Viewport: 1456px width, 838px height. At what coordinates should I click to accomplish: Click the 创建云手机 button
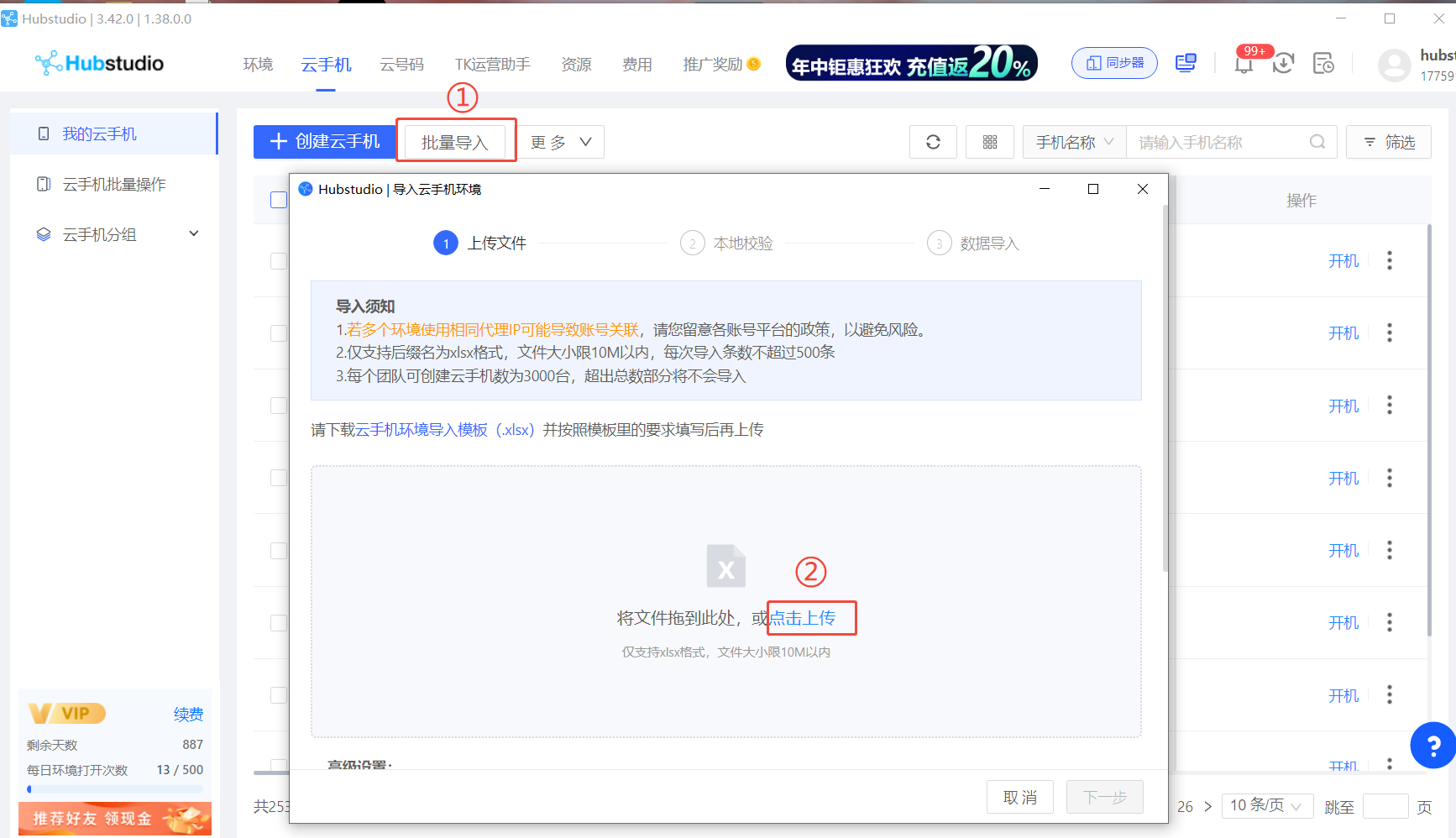tap(325, 142)
